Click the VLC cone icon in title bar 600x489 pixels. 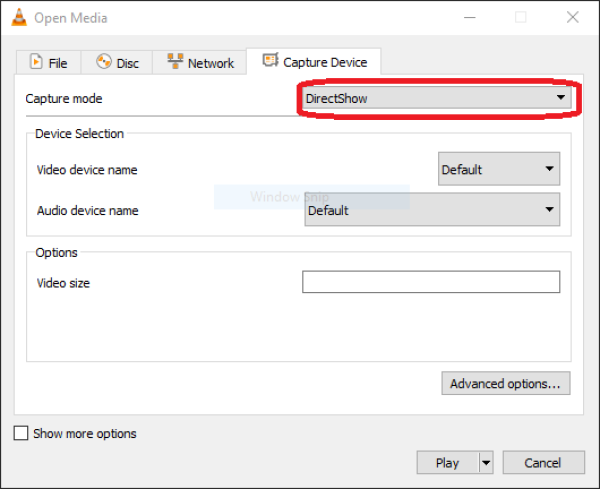[18, 18]
